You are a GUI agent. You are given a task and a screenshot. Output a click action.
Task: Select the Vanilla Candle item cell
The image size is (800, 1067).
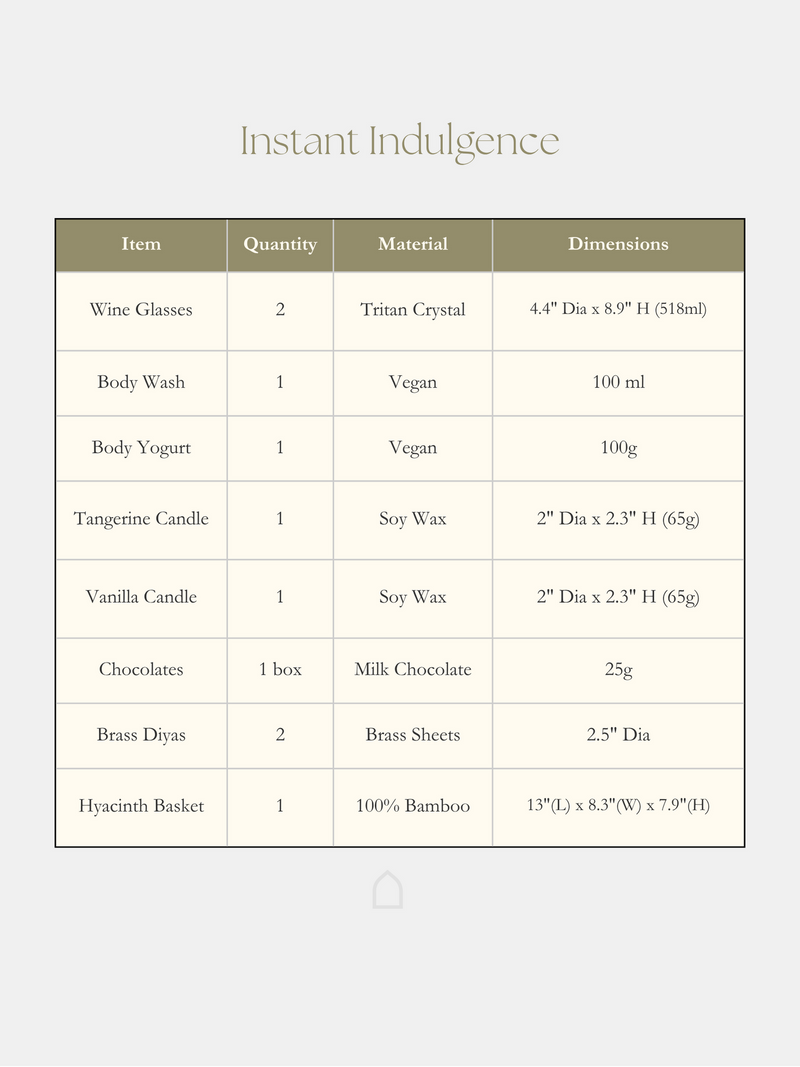point(141,597)
